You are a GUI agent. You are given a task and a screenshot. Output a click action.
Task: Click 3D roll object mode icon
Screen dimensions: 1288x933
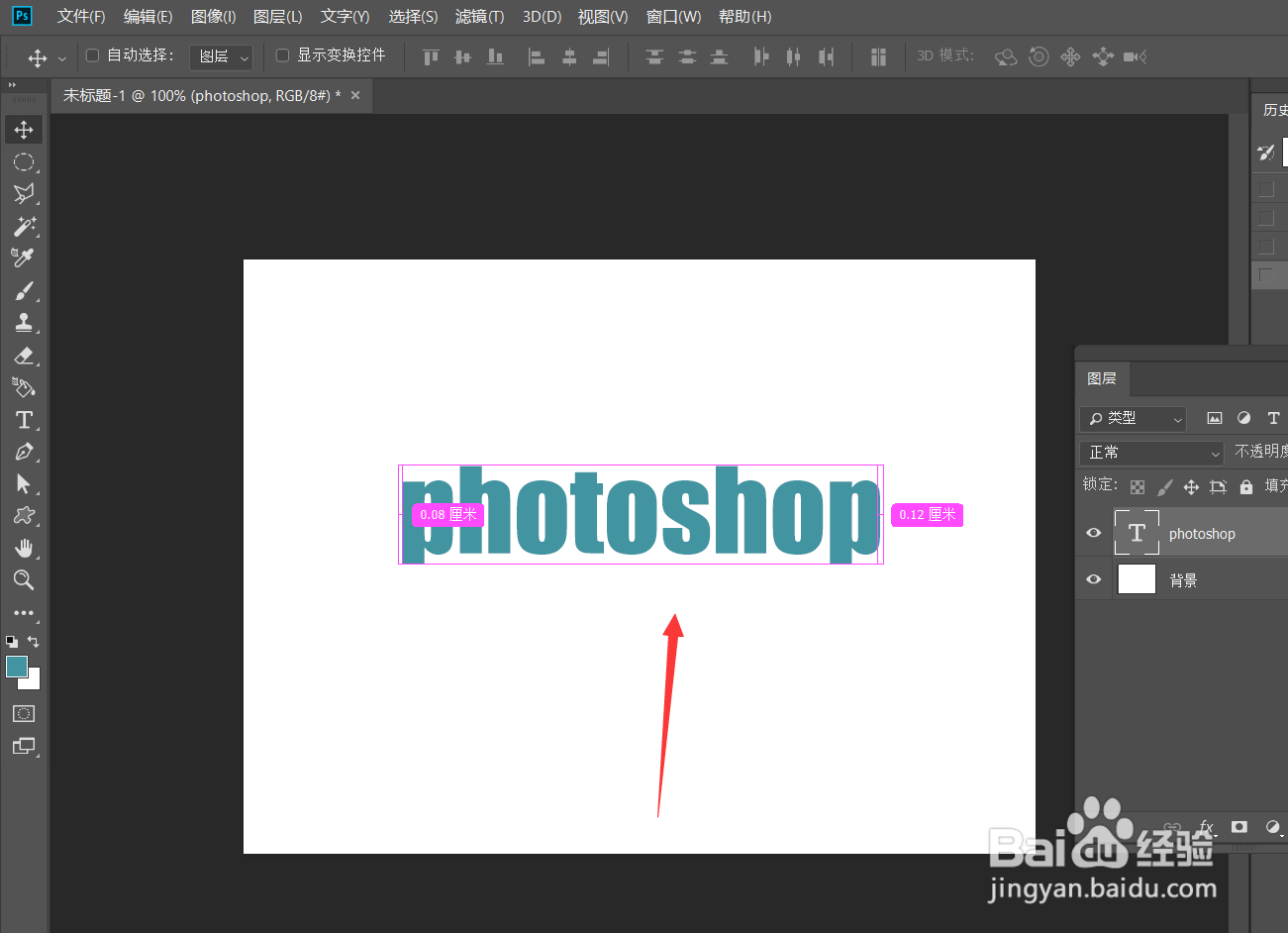(x=1039, y=56)
